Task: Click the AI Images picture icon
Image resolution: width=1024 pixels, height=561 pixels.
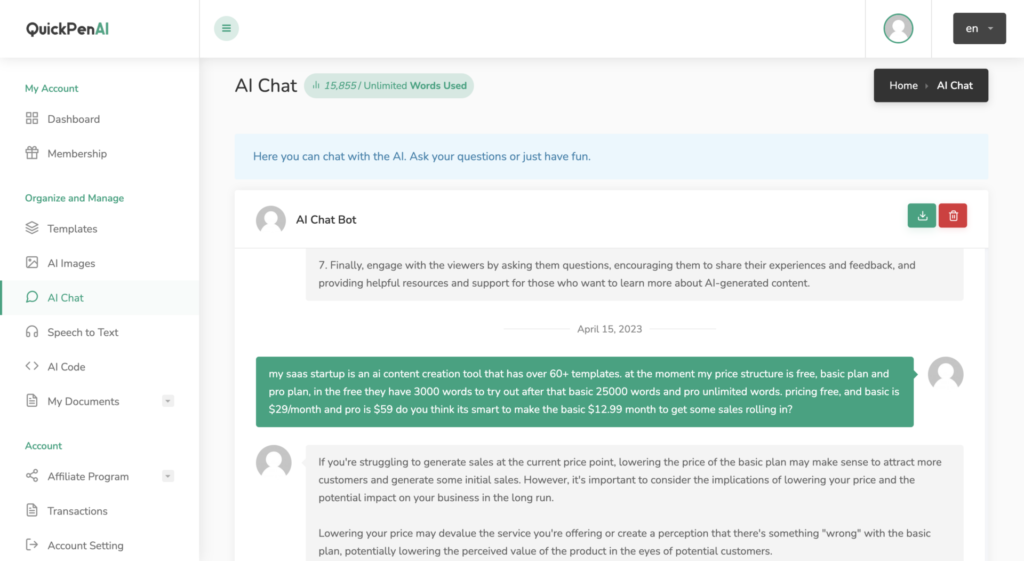Action: click(32, 263)
